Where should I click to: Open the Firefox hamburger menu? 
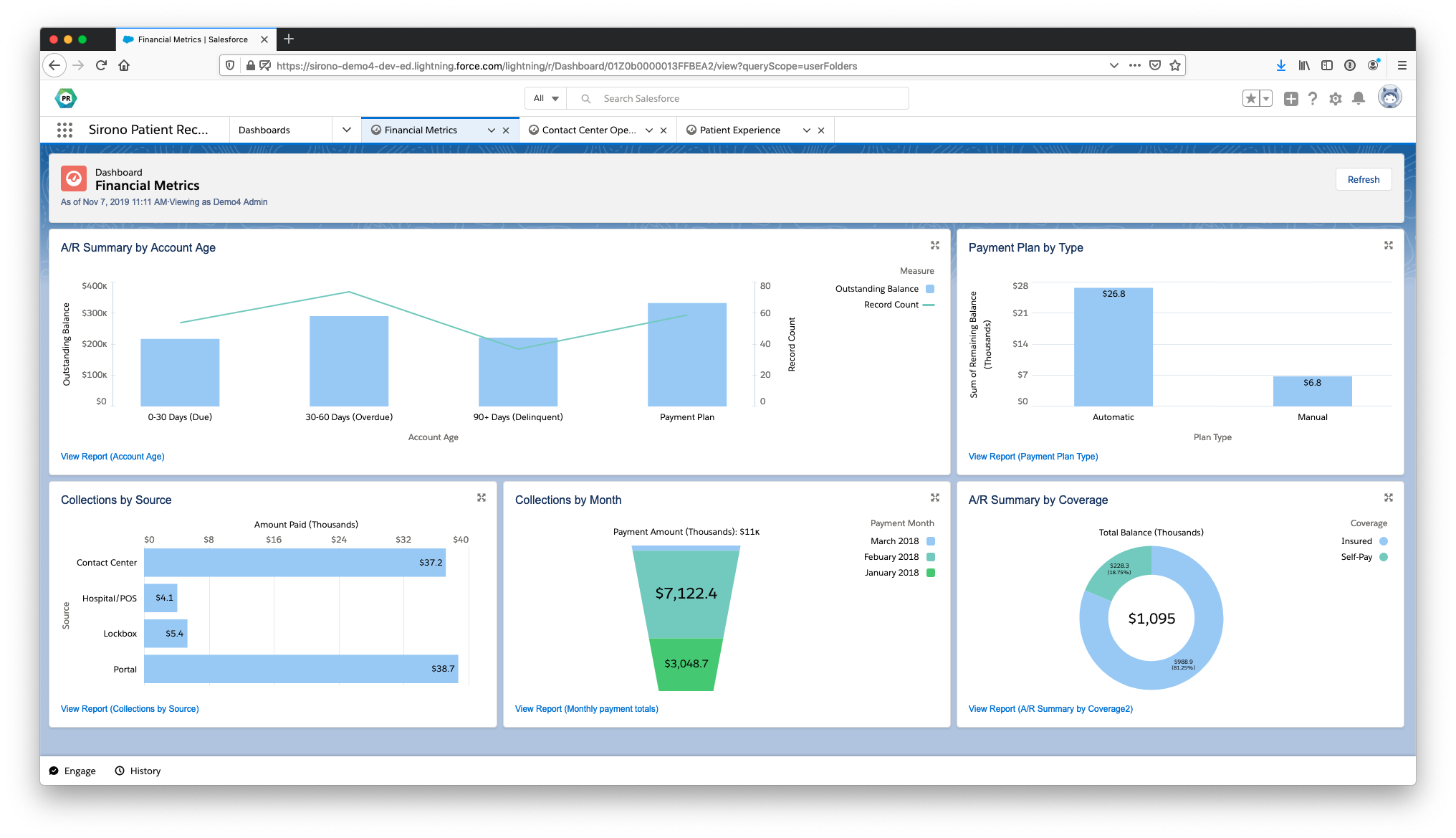tap(1402, 65)
